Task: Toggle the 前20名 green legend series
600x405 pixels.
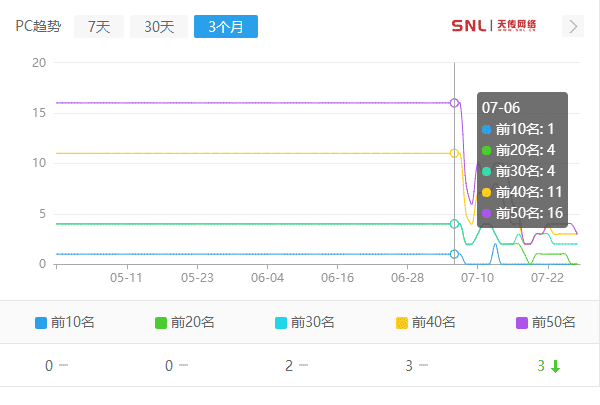Action: coord(185,322)
